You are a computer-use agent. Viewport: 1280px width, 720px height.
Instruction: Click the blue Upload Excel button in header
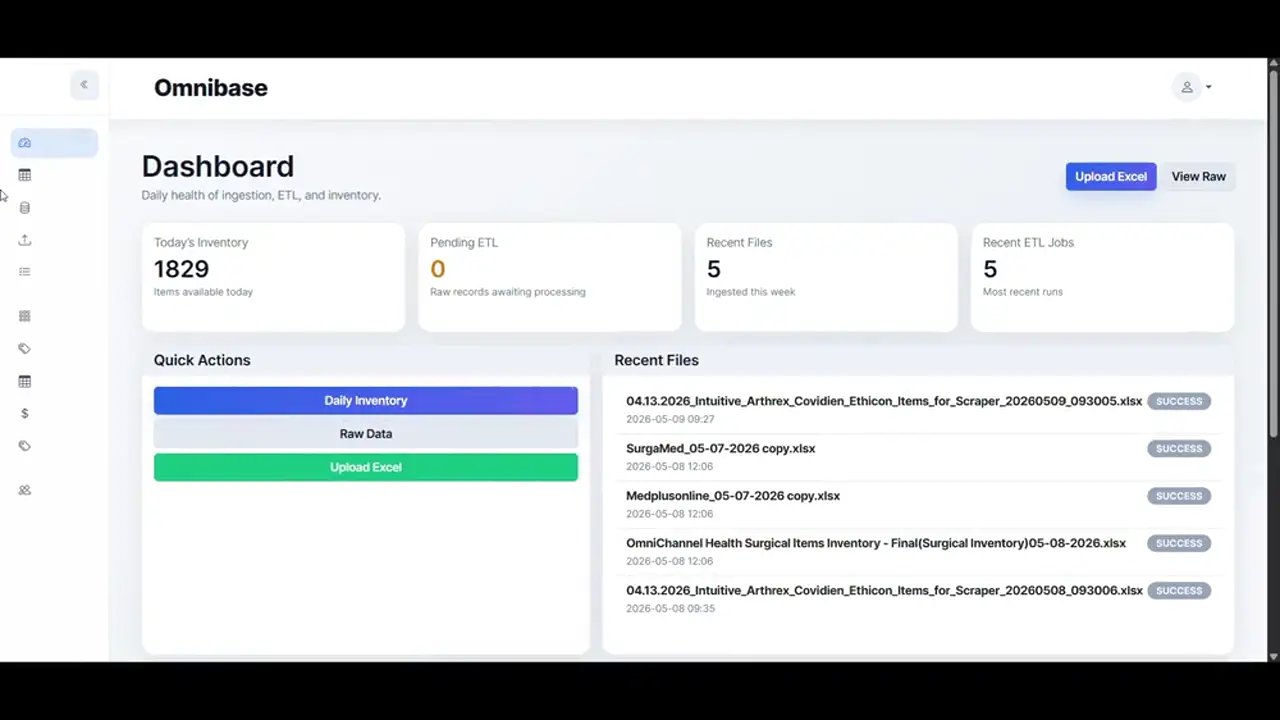point(1111,177)
